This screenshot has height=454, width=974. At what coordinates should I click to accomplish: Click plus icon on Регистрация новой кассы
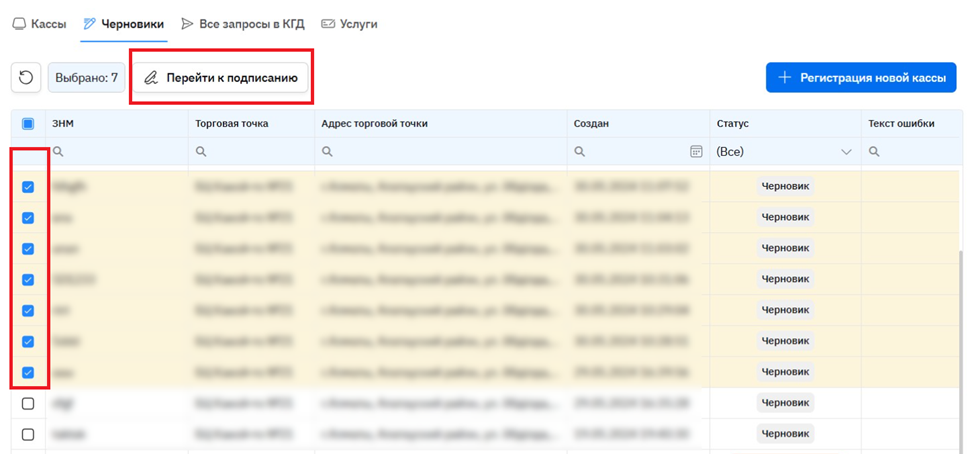785,78
